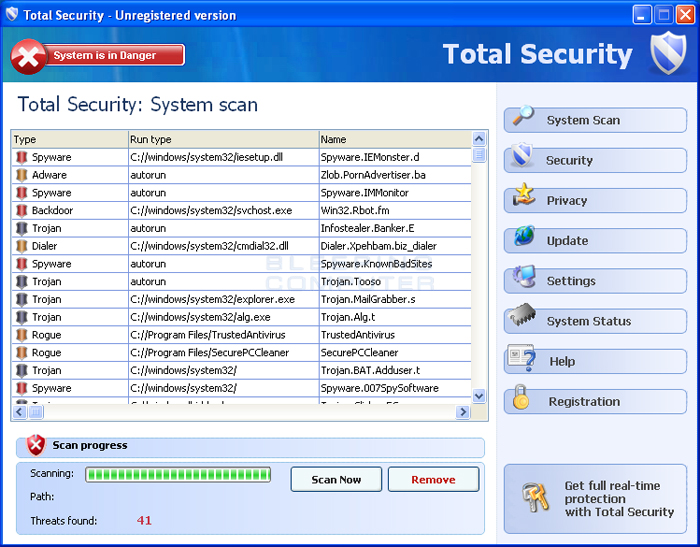Go to the Privacy section
This screenshot has width=700, height=547.
click(x=595, y=200)
